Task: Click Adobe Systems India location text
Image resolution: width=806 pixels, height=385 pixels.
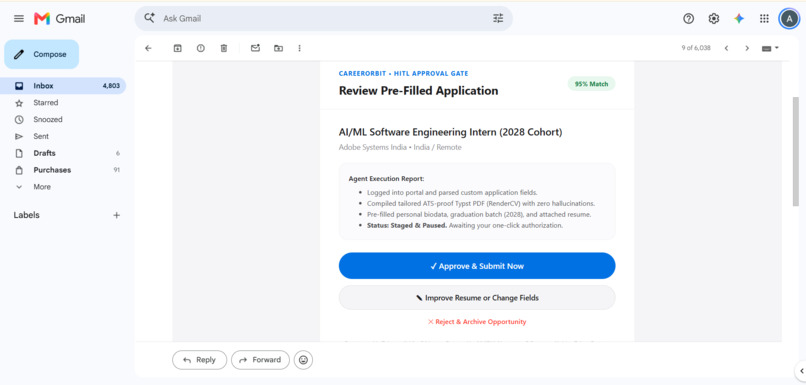Action: (400, 148)
